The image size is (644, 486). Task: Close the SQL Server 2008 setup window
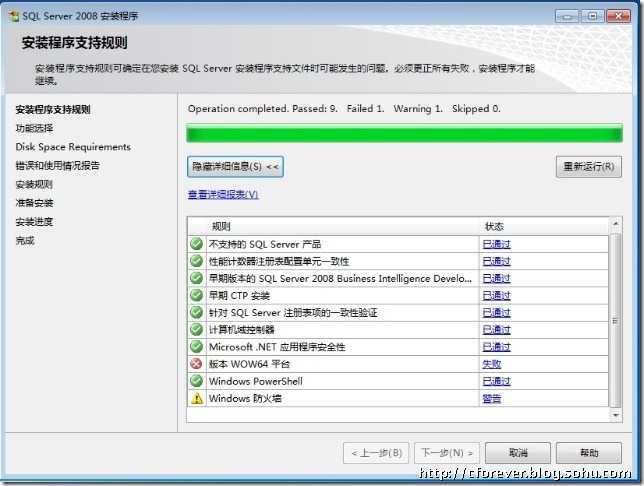(x=618, y=16)
